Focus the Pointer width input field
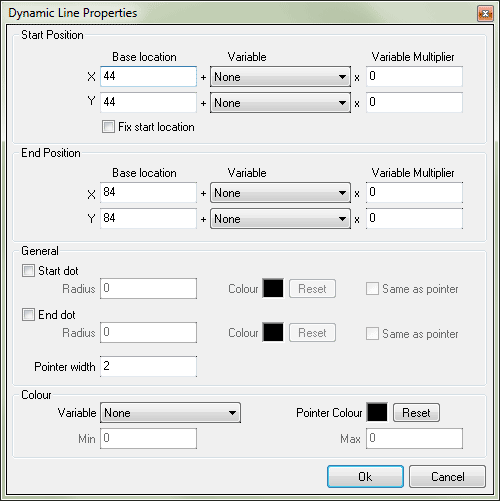500x501 pixels. point(148,367)
